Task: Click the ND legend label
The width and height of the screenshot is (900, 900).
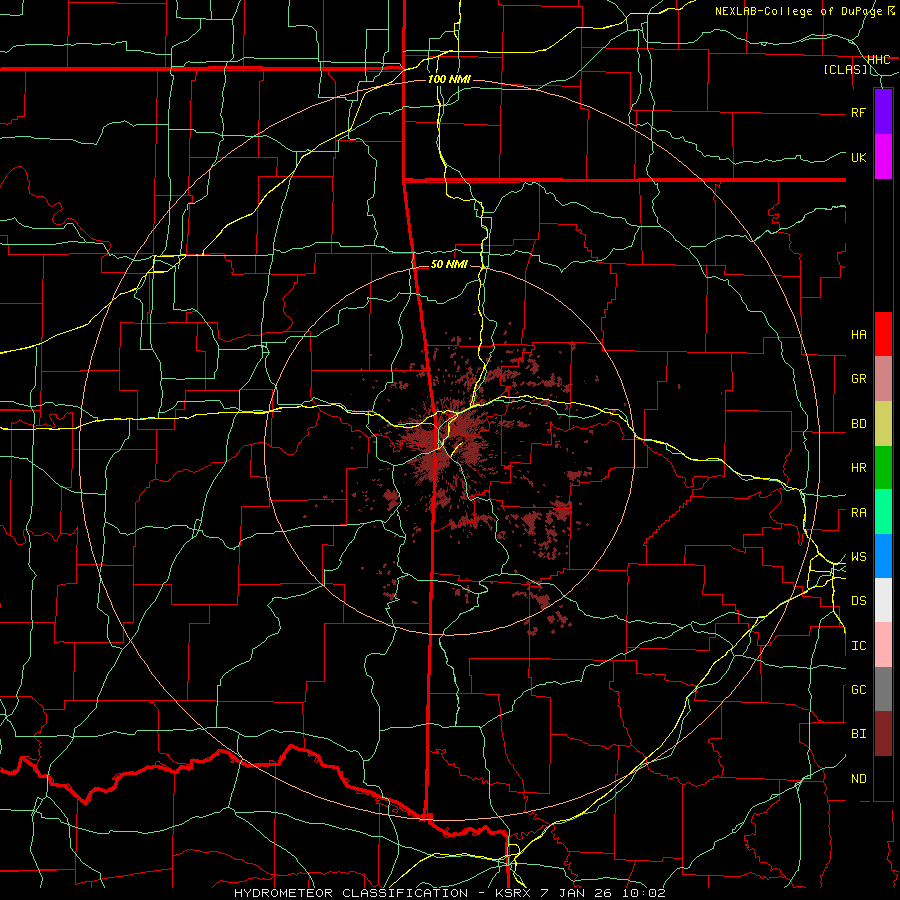Action: [858, 779]
